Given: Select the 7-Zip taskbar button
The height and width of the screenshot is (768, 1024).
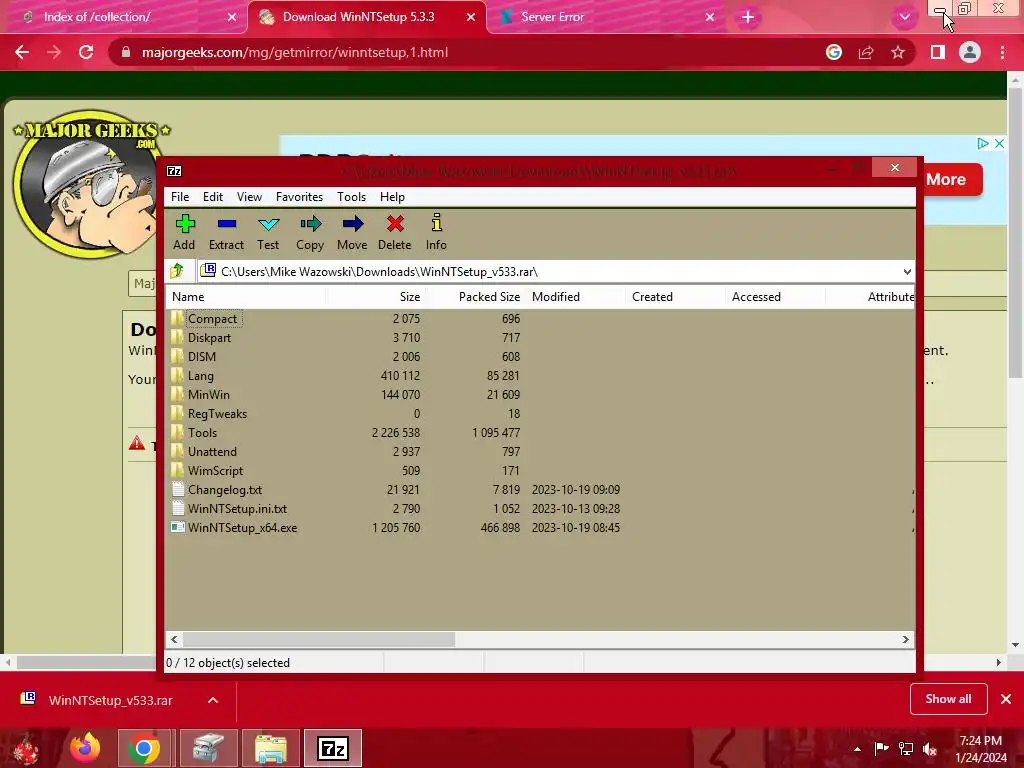Looking at the screenshot, I should (x=333, y=748).
